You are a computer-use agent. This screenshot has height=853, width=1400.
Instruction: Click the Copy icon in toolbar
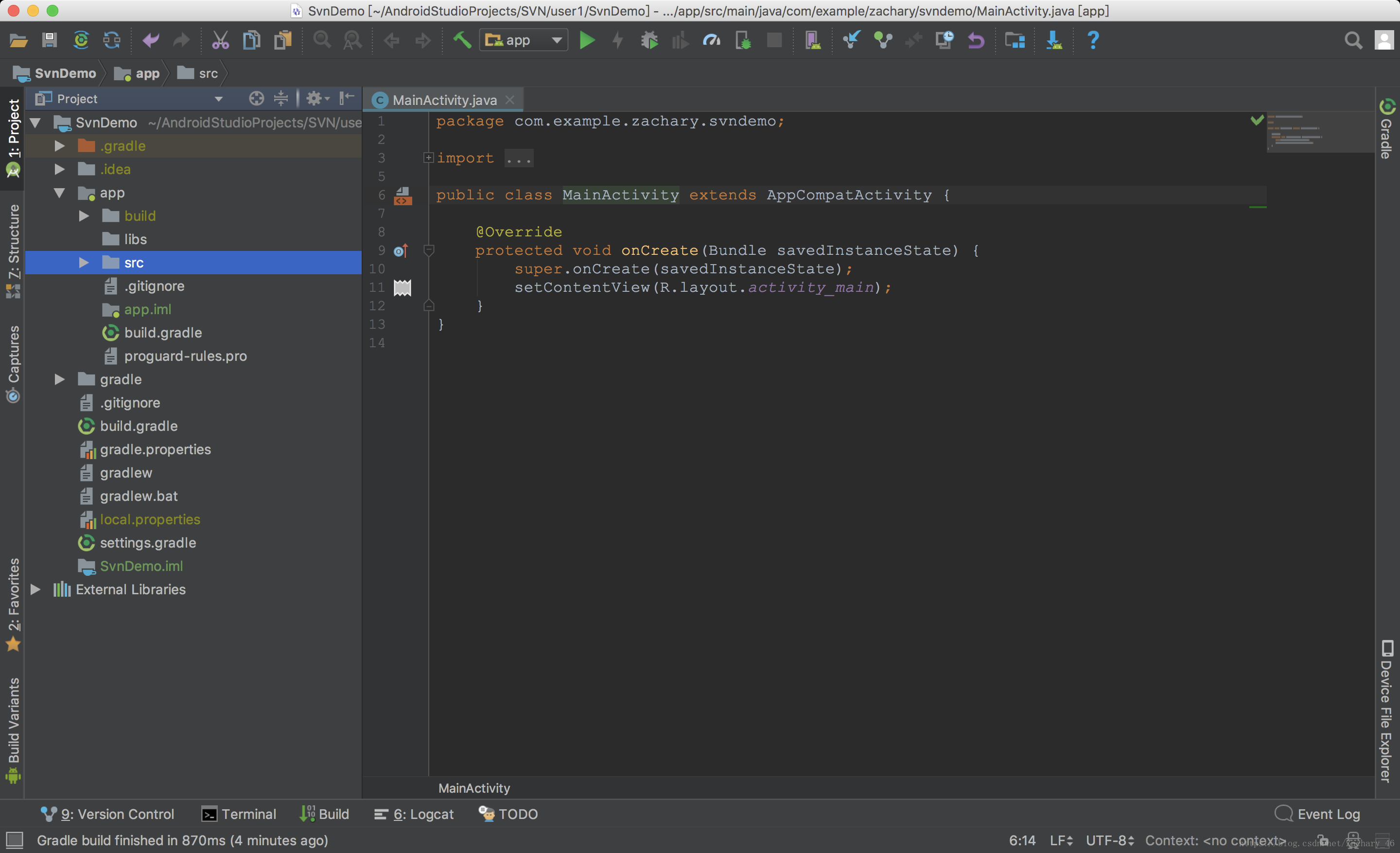point(251,40)
